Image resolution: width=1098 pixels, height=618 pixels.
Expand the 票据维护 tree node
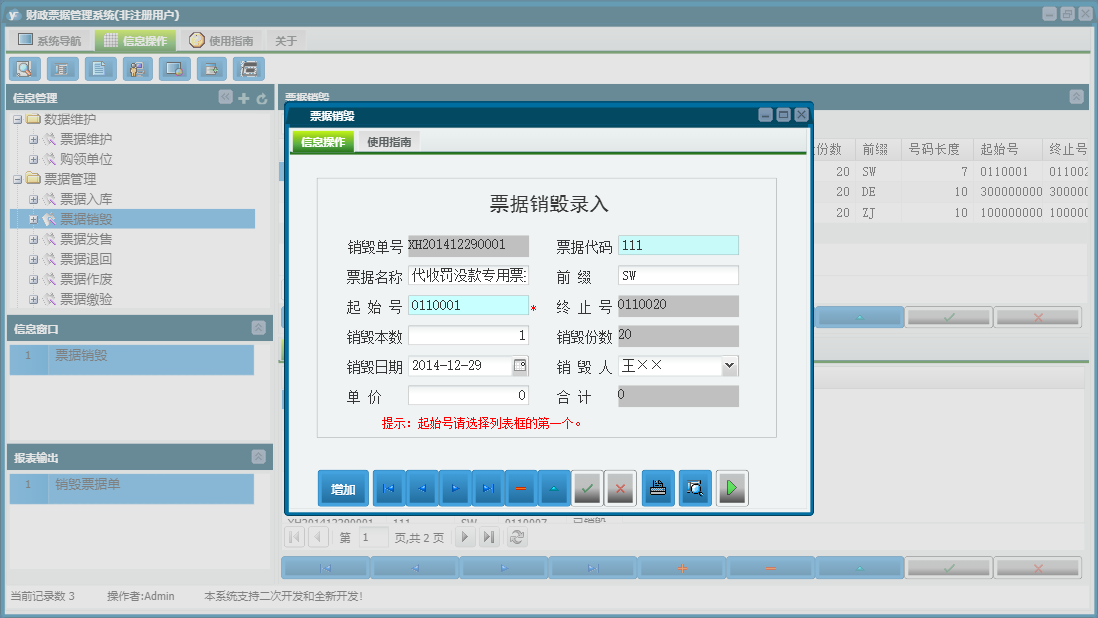33,139
